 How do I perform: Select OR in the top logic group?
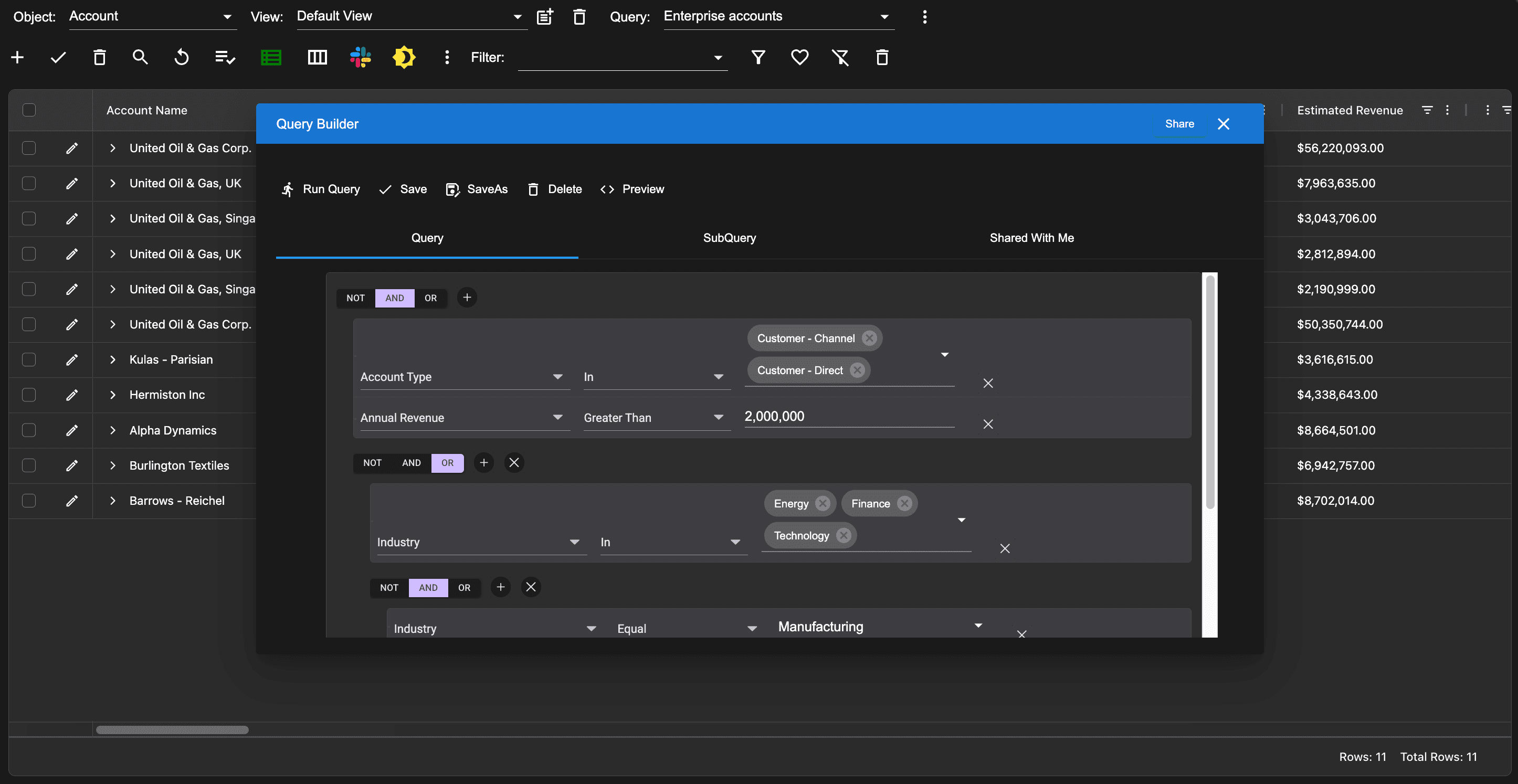pos(430,298)
